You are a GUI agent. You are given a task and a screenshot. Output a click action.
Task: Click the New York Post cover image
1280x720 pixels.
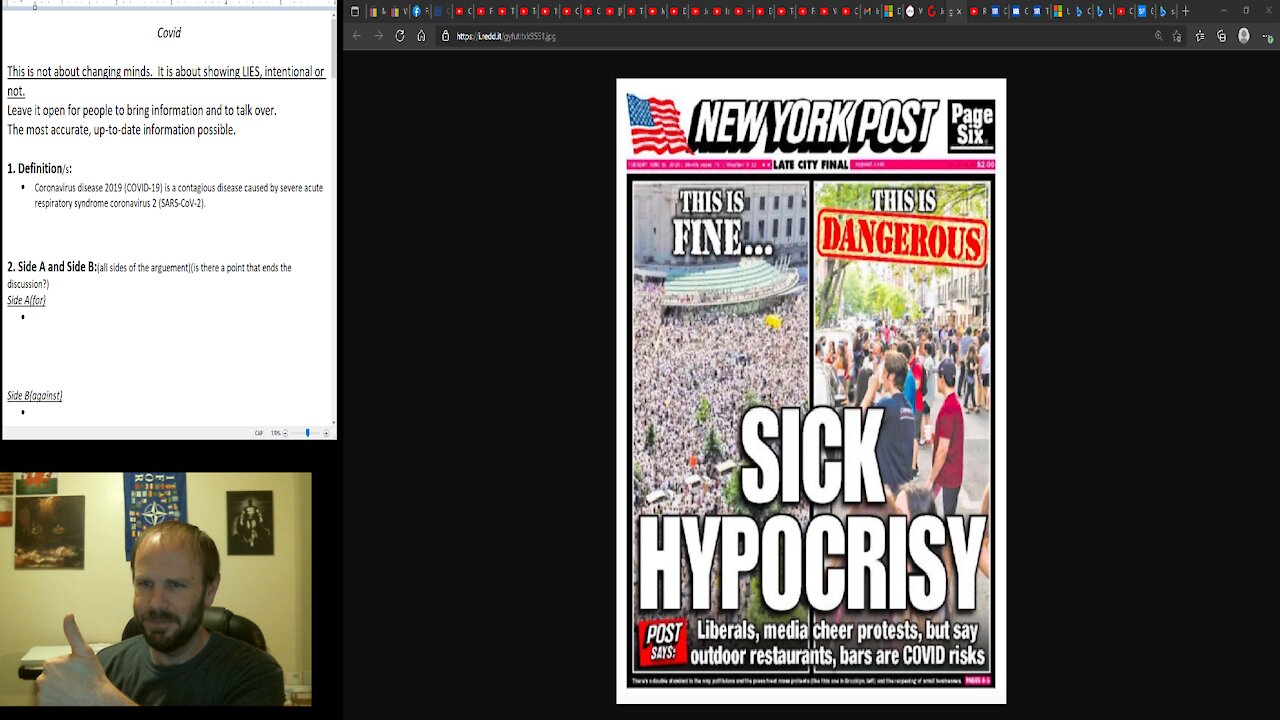tap(811, 391)
